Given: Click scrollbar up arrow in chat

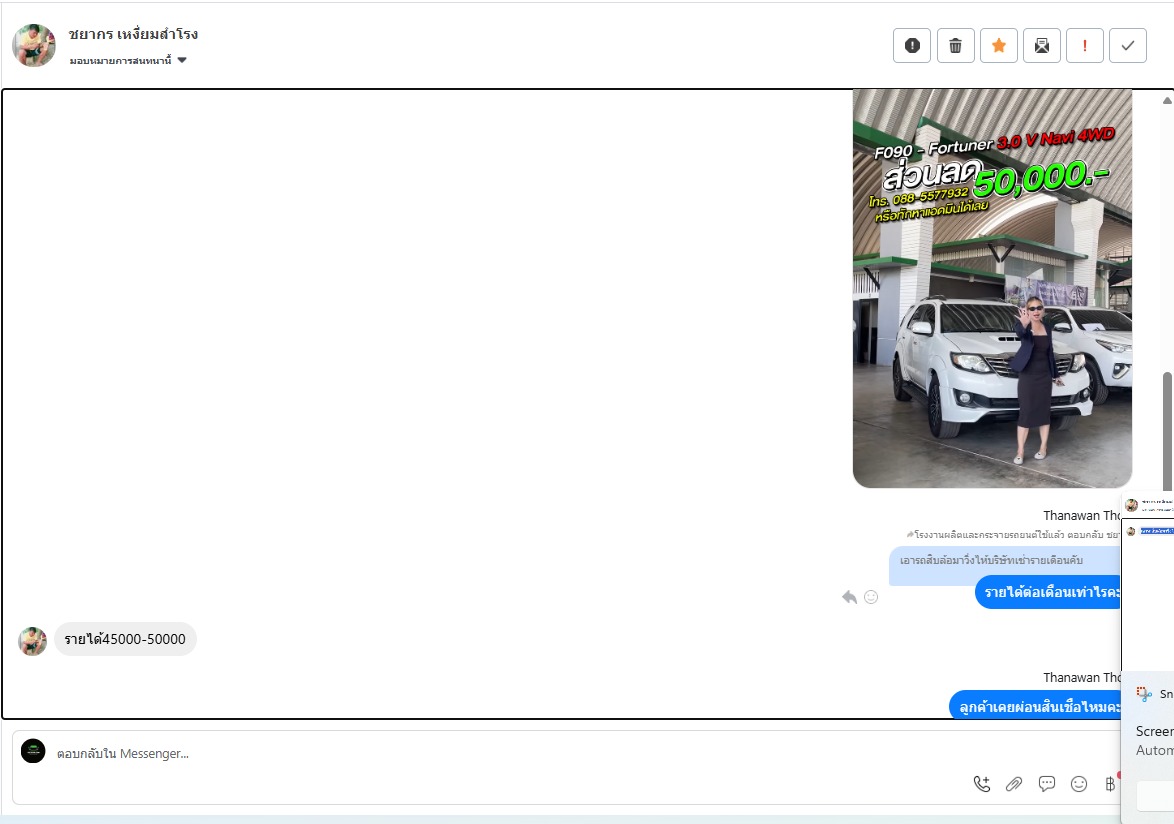Looking at the screenshot, I should pos(1167,100).
